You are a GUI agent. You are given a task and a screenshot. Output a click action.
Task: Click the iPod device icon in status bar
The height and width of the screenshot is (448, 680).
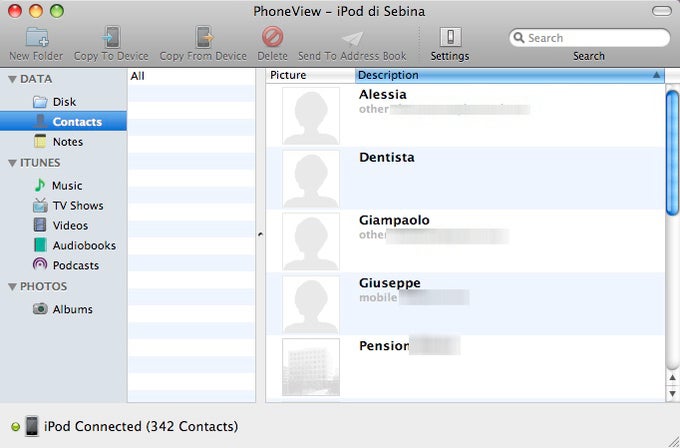(32, 426)
